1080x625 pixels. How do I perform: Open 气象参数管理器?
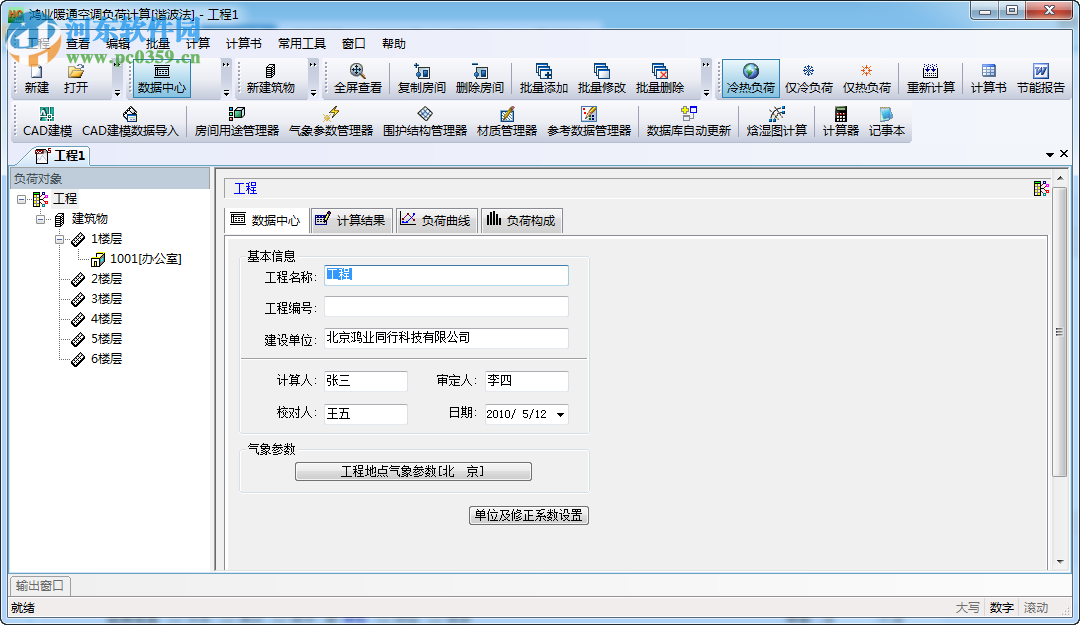(331, 122)
